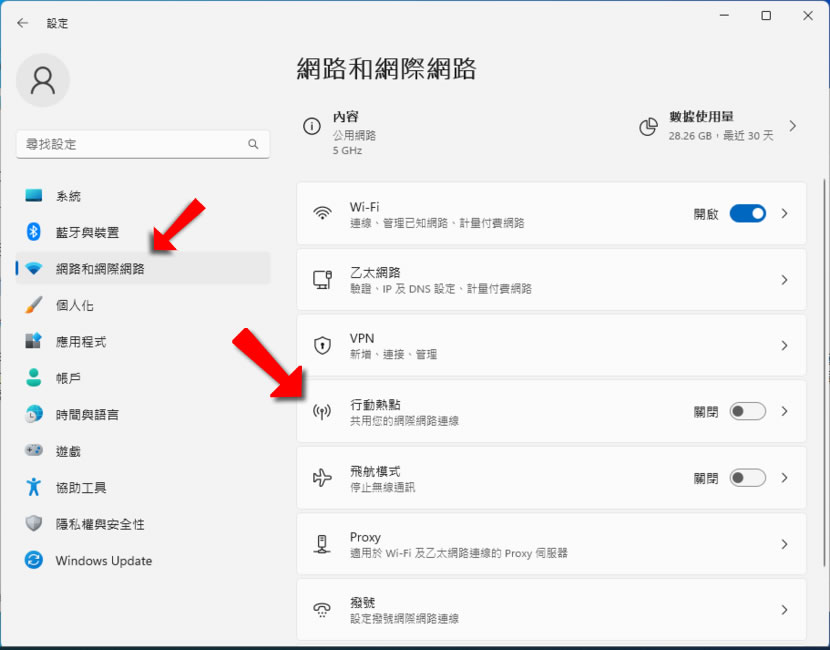Select 隱私權與安全性 in the sidebar
The width and height of the screenshot is (830, 650).
(x=143, y=523)
